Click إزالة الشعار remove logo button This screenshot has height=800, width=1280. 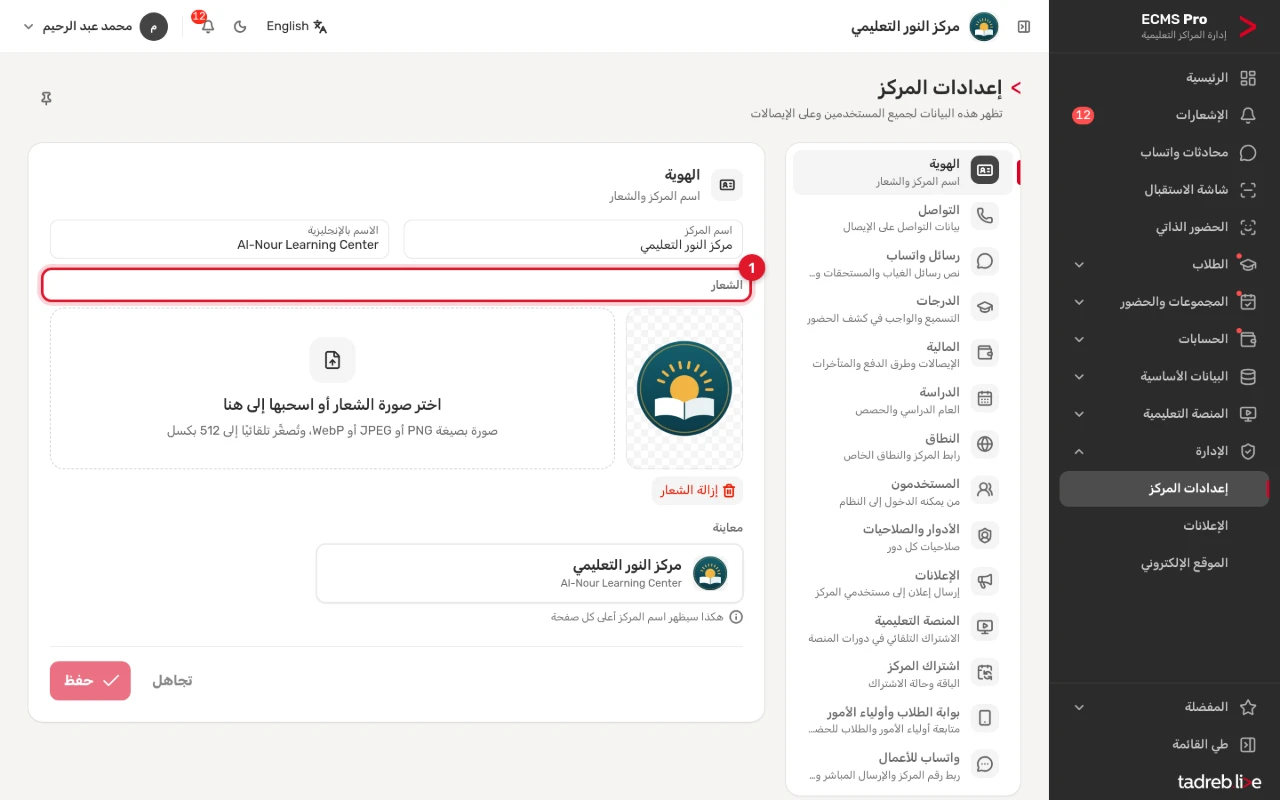[698, 490]
